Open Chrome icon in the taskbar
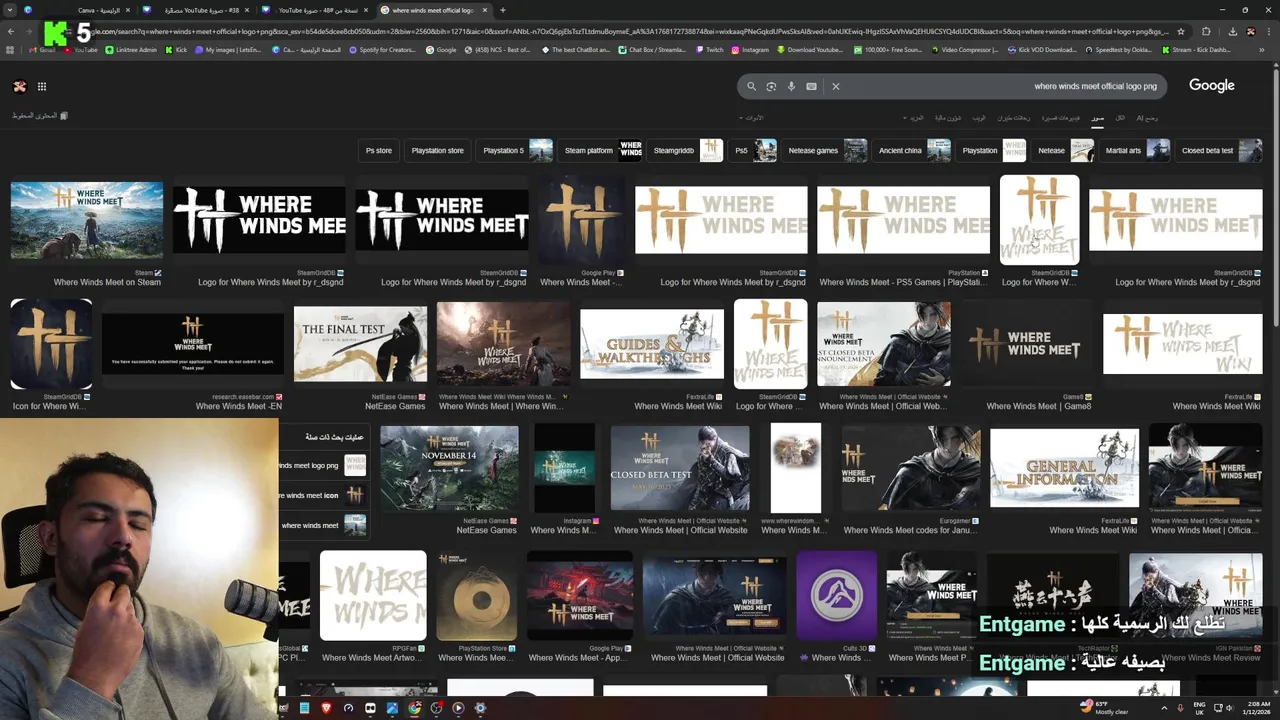1280x720 pixels. pos(414,708)
